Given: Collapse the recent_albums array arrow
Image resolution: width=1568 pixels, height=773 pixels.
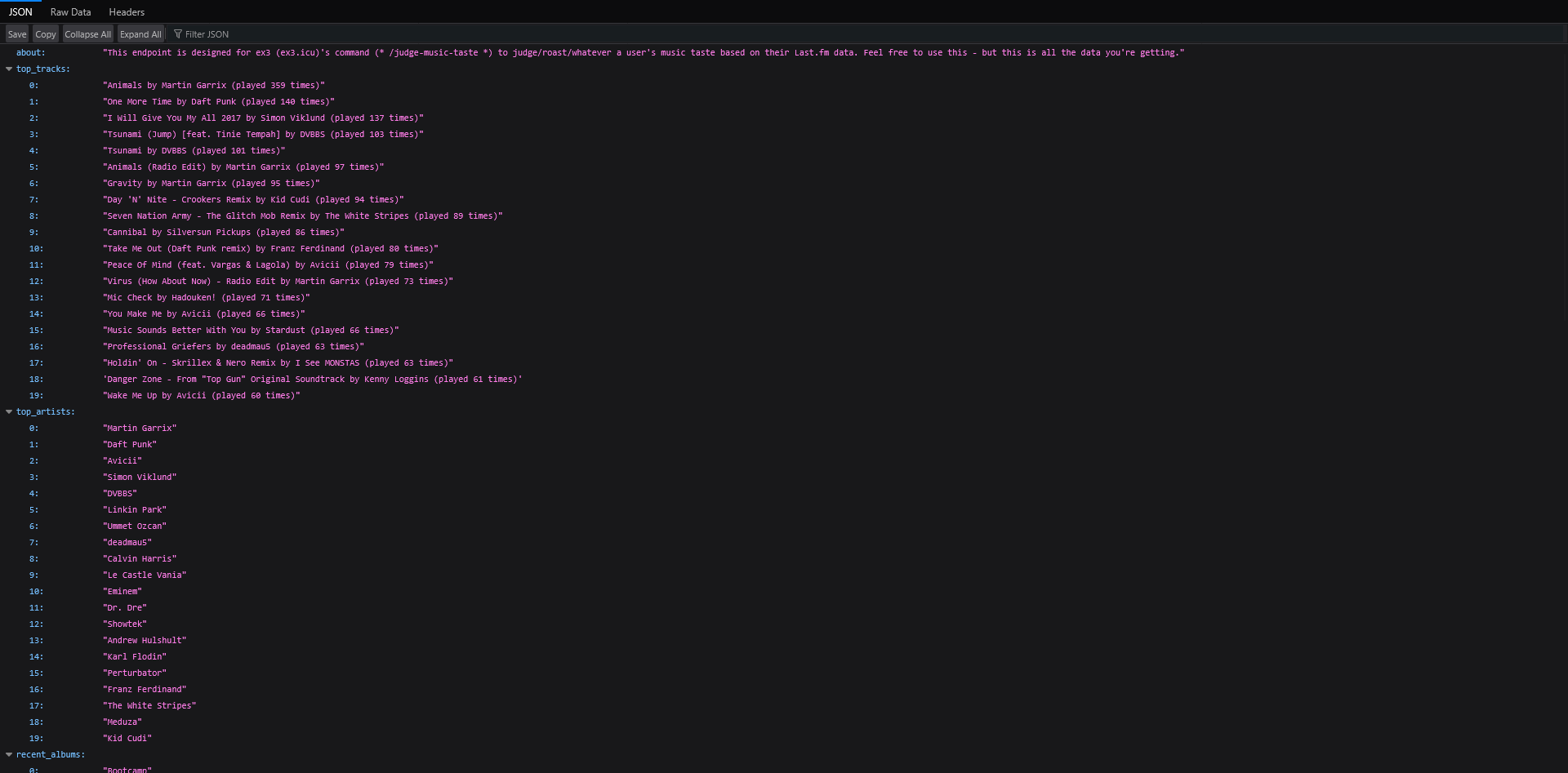Looking at the screenshot, I should [x=9, y=755].
